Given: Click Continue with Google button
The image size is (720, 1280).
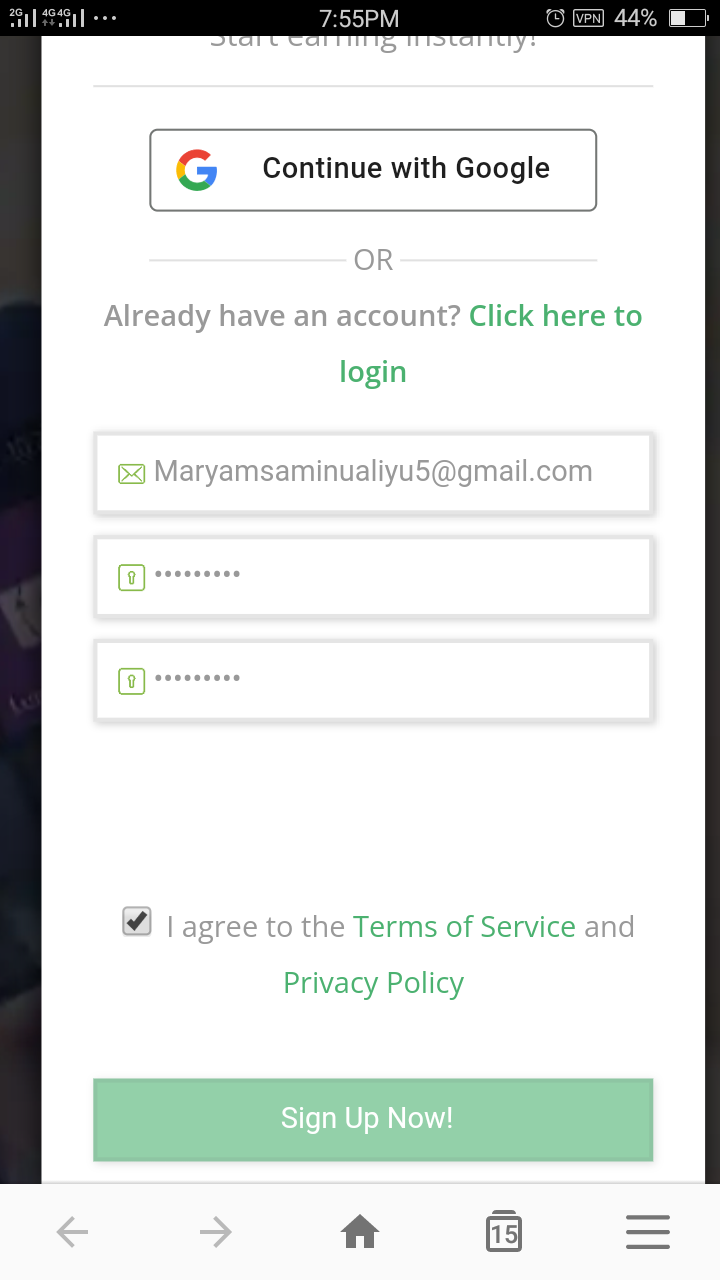Looking at the screenshot, I should coord(373,170).
